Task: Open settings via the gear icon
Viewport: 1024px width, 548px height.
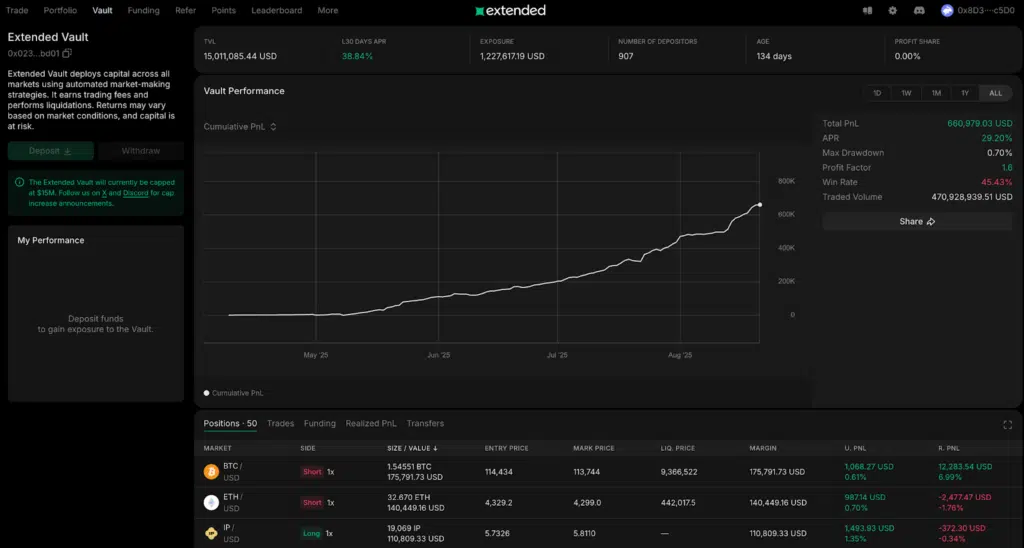Action: 893,11
